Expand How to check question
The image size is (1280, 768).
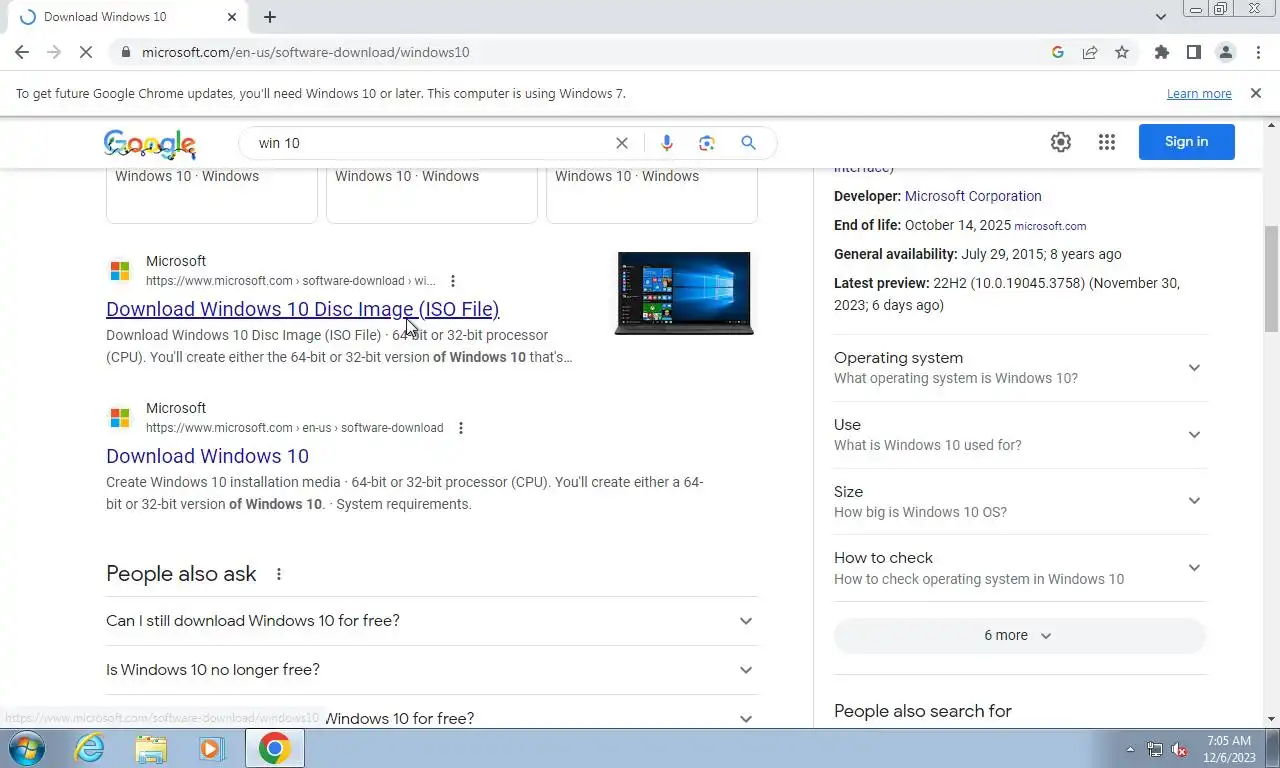[x=1020, y=568]
